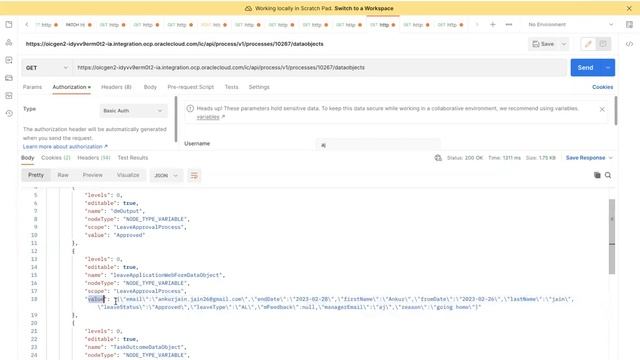Click the "Approved" value on line 10
This screenshot has height=360, width=640.
pyautogui.click(x=128, y=235)
